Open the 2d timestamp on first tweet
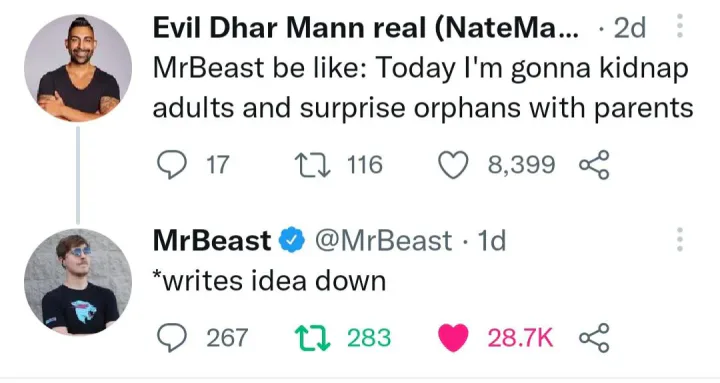Image resolution: width=720 pixels, height=383 pixels. coord(630,28)
